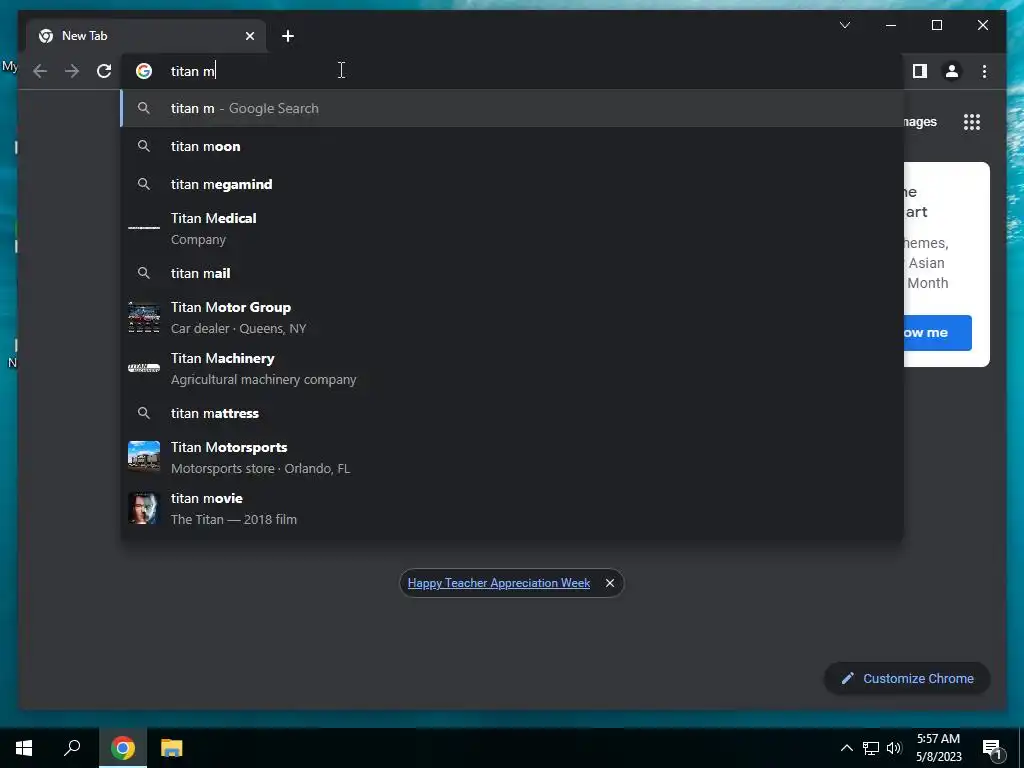Select the 'titan movie' suggestion
This screenshot has width=1024, height=768.
(x=512, y=508)
